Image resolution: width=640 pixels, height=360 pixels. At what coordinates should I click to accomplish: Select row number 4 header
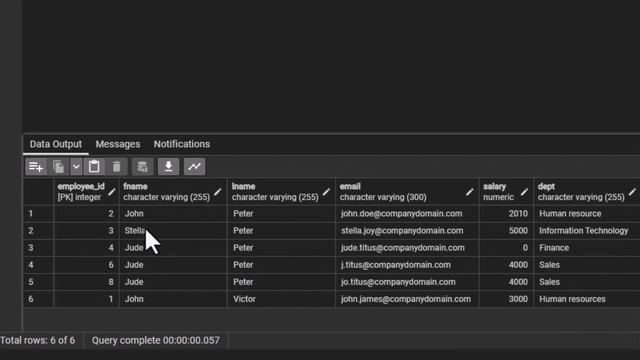coord(38,265)
